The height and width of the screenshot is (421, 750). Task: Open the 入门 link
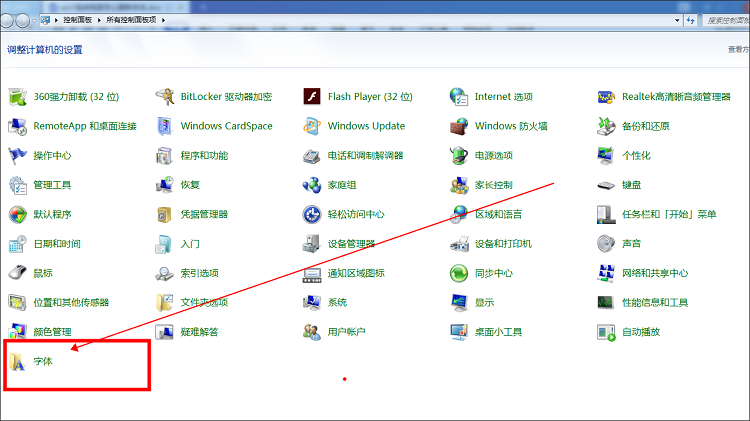(x=190, y=244)
